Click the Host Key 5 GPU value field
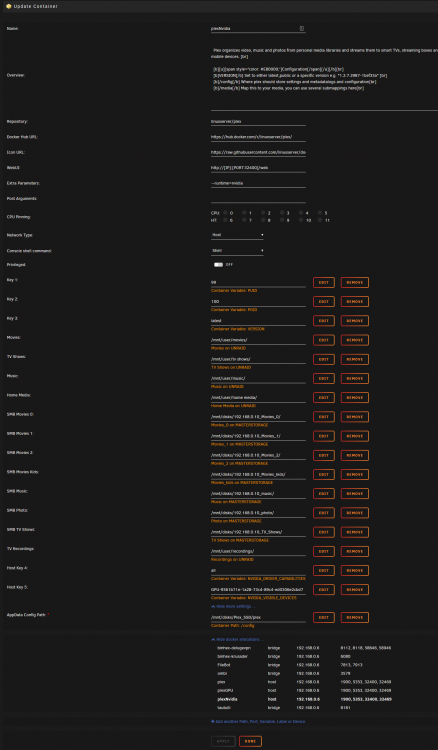Image resolution: width=438 pixels, height=750 pixels. coord(258,589)
